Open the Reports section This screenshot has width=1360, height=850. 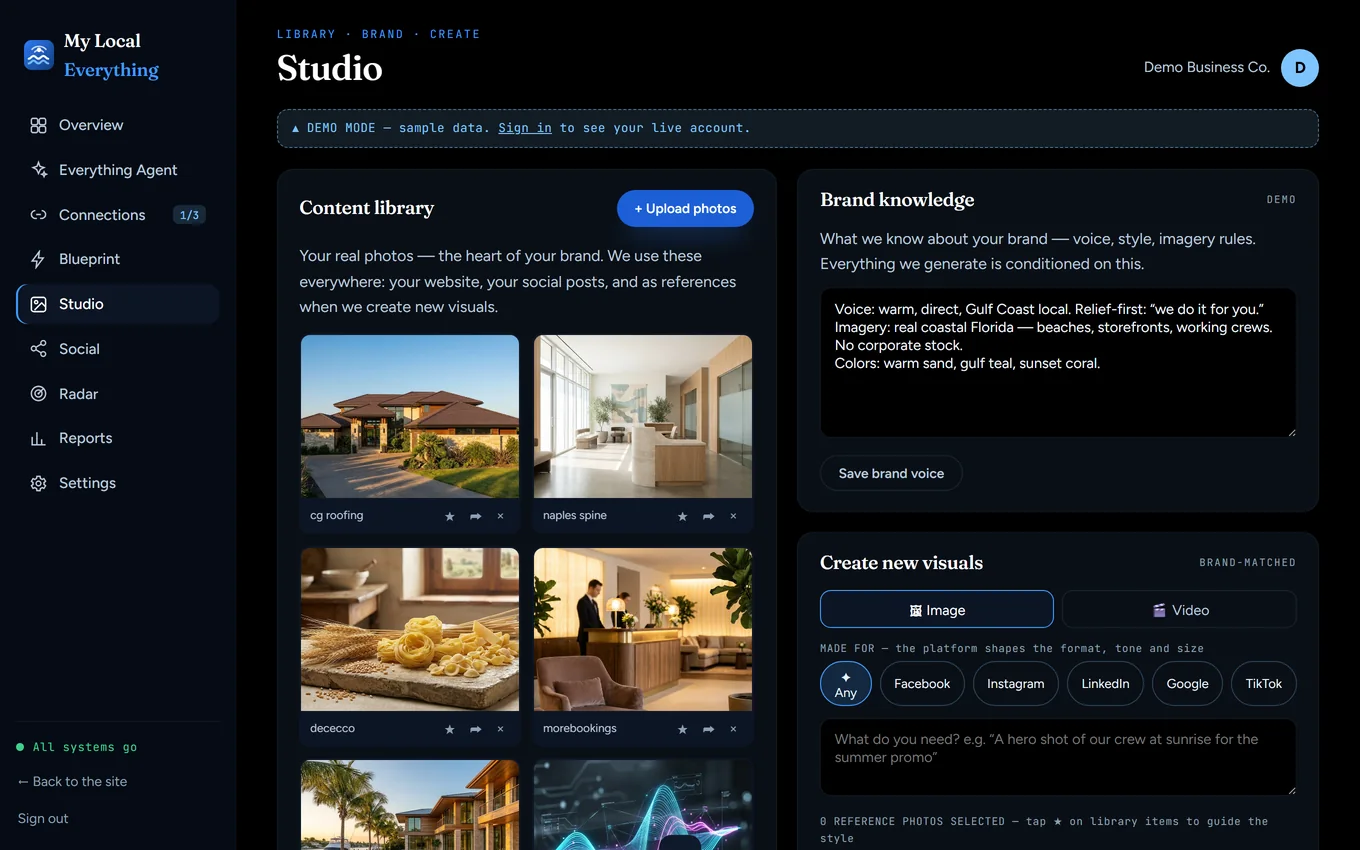[118, 438]
